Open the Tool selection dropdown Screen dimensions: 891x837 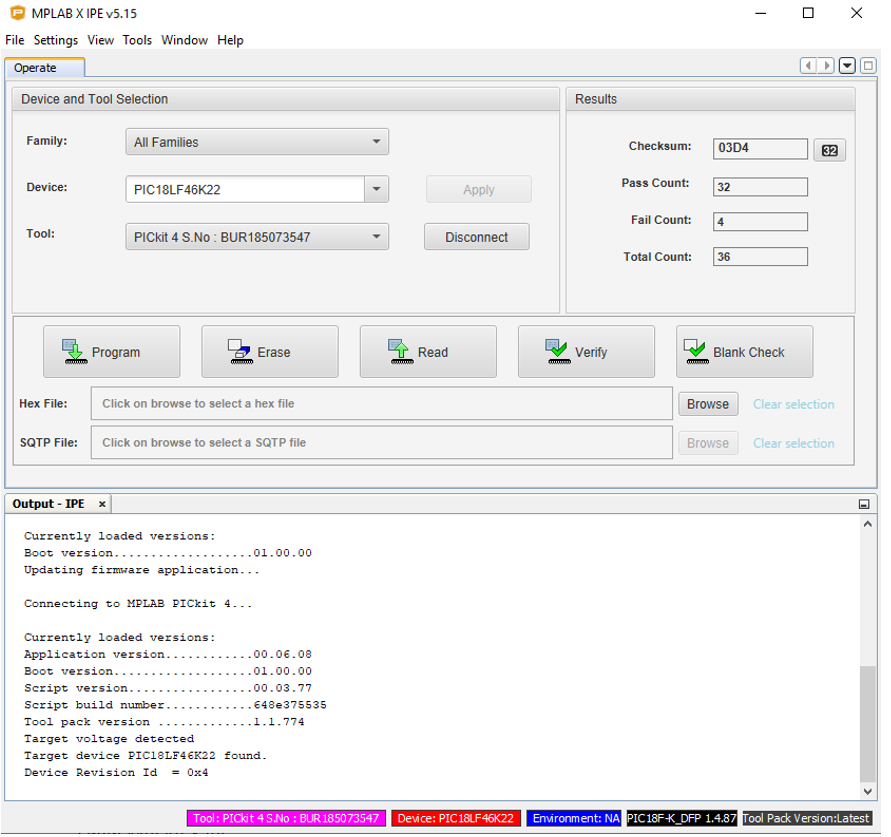point(257,237)
